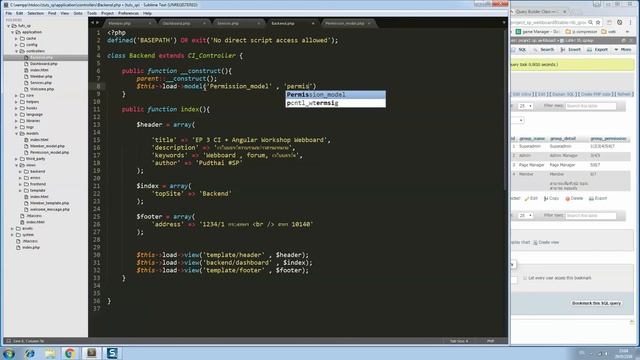
Task: Click the tab scroll left arrow
Action: click(92, 23)
